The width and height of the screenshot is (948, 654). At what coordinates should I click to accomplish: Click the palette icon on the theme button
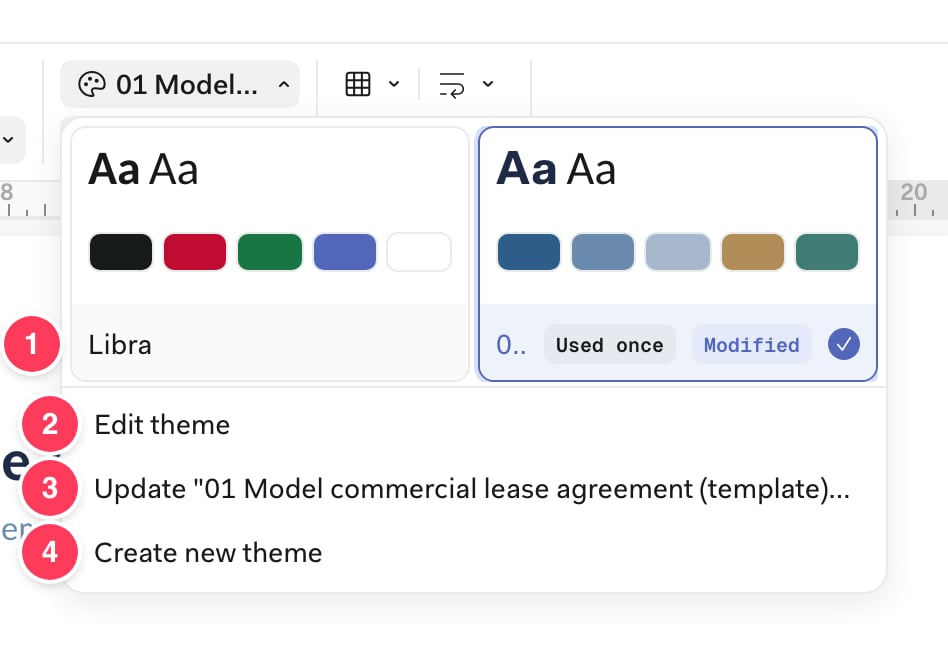pos(92,85)
